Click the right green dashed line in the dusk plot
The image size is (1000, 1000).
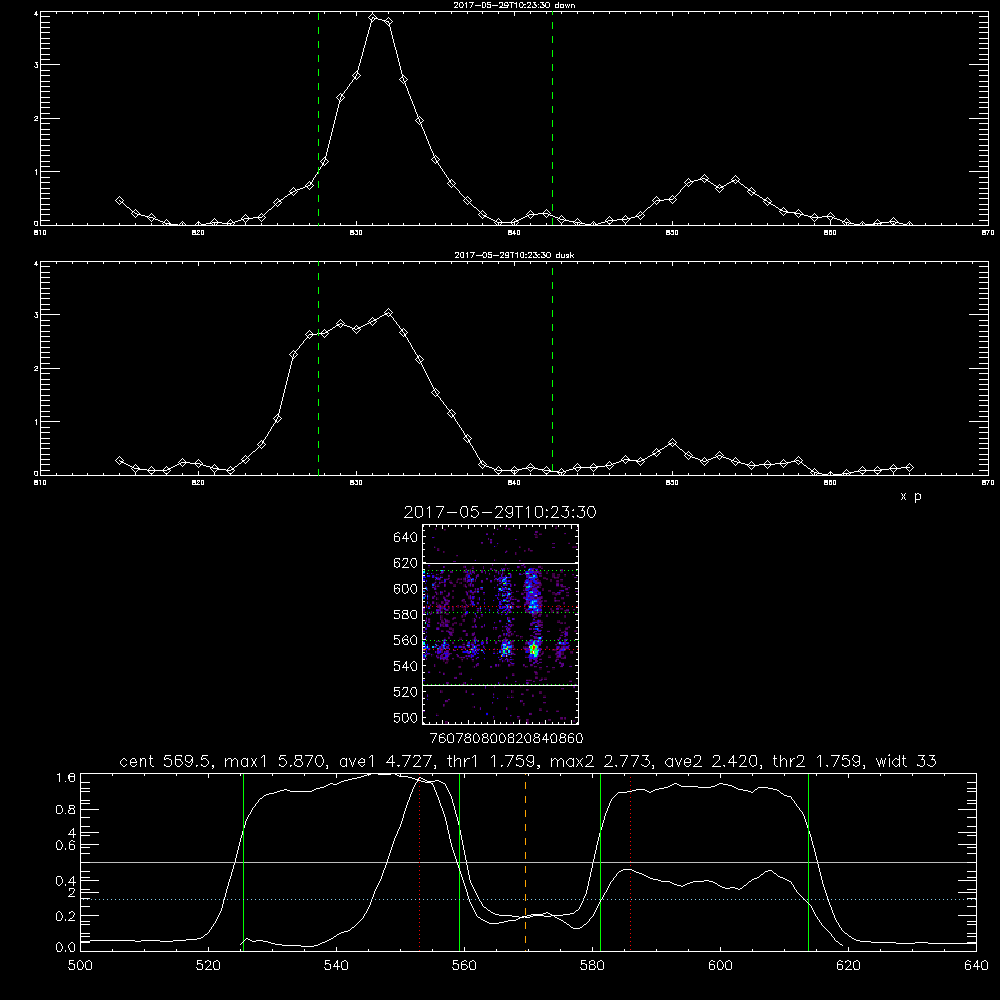click(552, 368)
